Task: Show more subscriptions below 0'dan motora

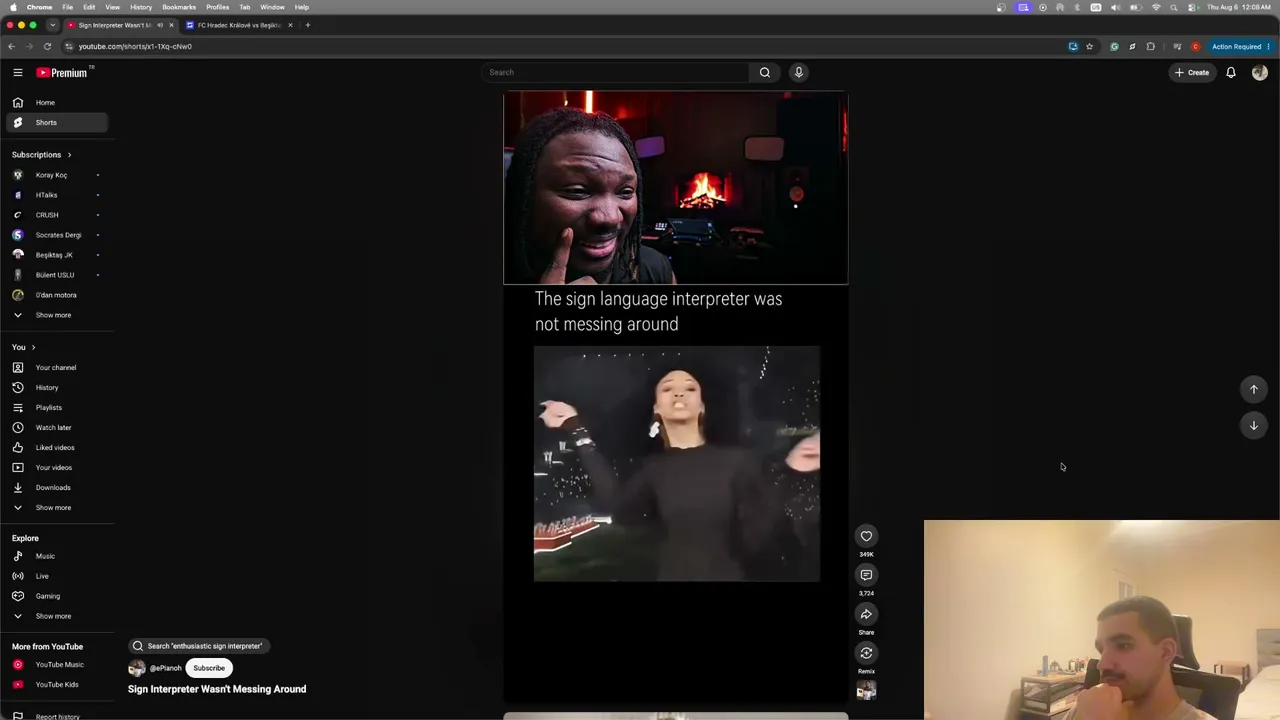Action: pos(56,315)
